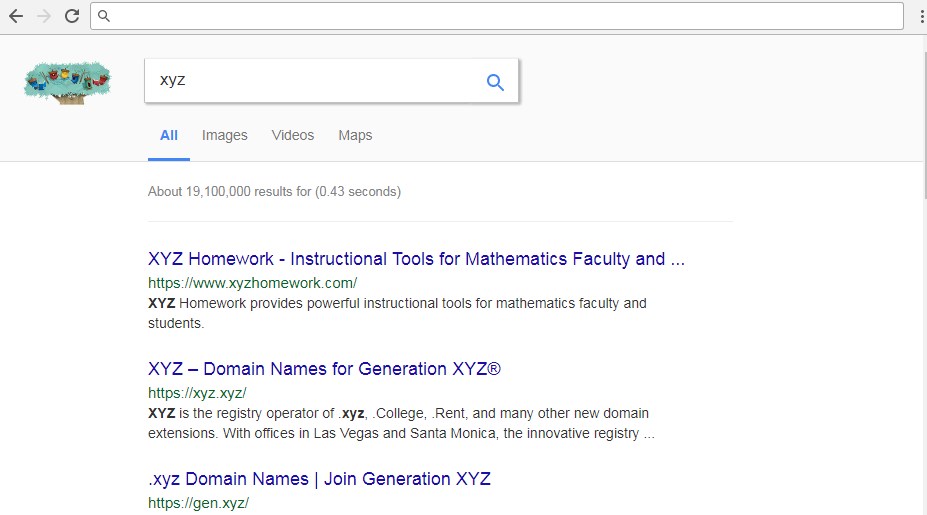Open XYZ – Domain Names for Generation XYZ
Screen dimensions: 927x515
pyautogui.click(x=324, y=369)
